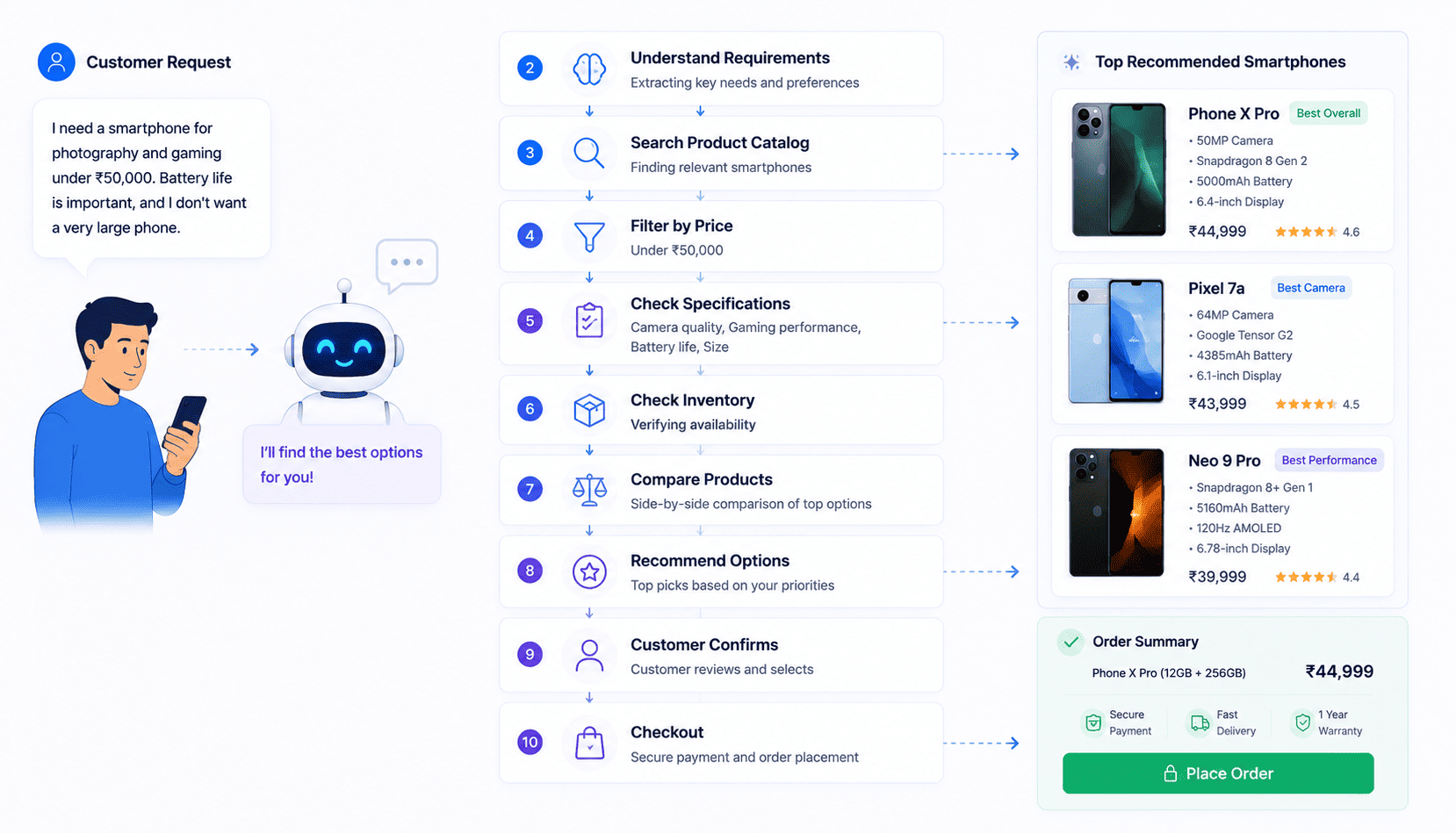Screen dimensions: 1456x833
Task: Click the shopping bag icon for Checkout
Action: [x=589, y=743]
